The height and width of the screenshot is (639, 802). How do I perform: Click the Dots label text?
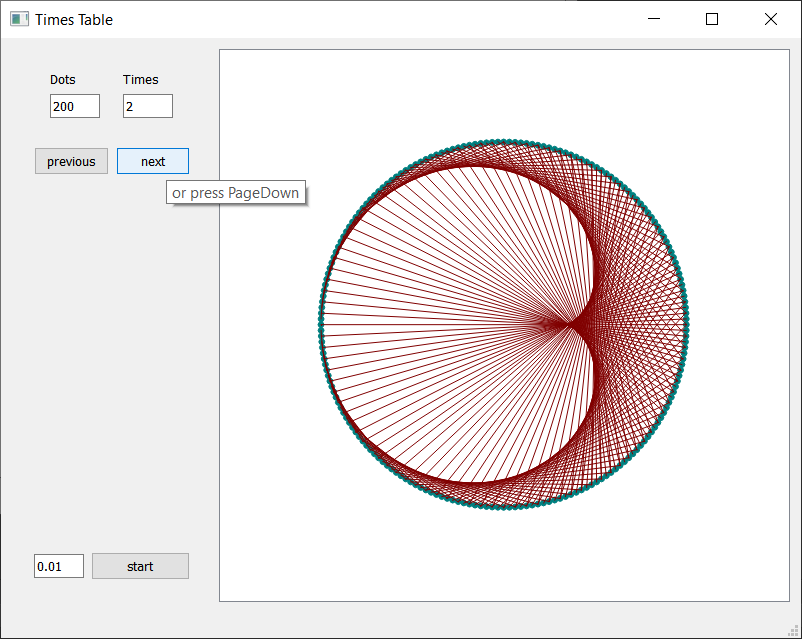pyautogui.click(x=62, y=79)
